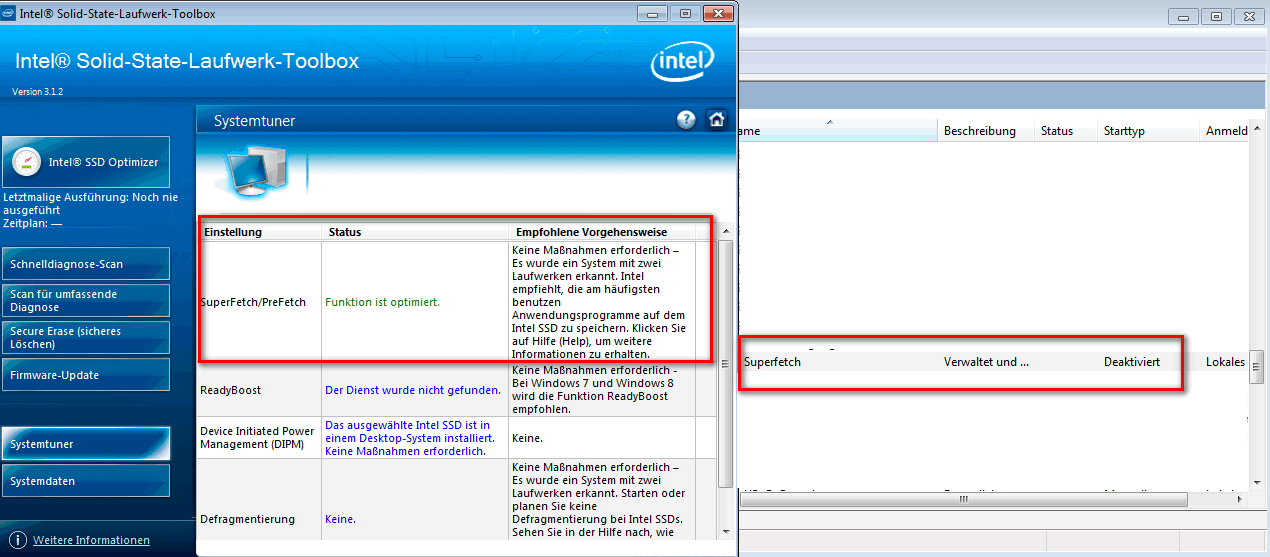Run the Intel SSD Optimizer
This screenshot has width=1270, height=557.
coord(85,162)
